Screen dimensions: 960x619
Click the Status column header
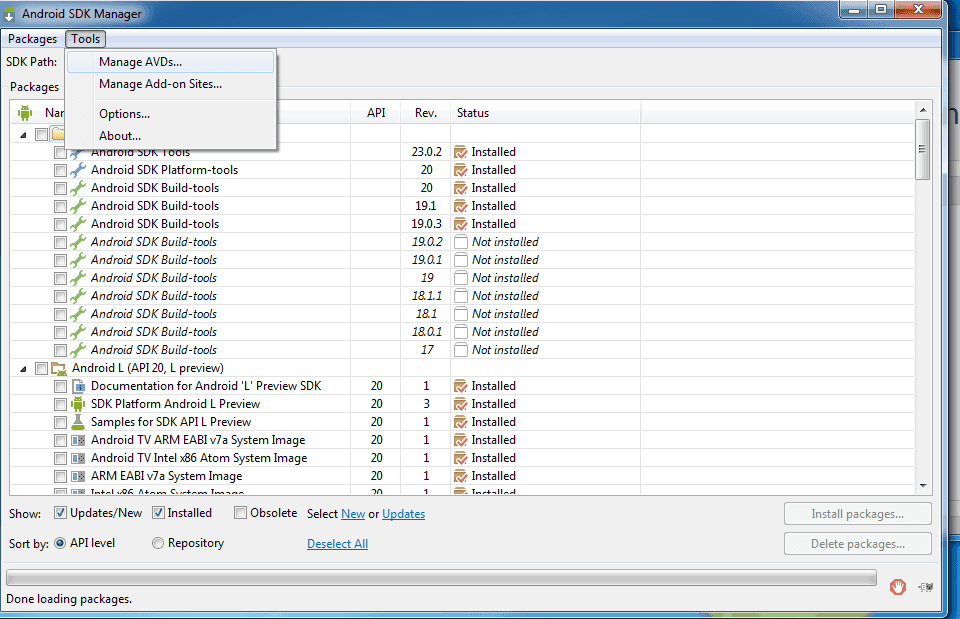pyautogui.click(x=546, y=113)
